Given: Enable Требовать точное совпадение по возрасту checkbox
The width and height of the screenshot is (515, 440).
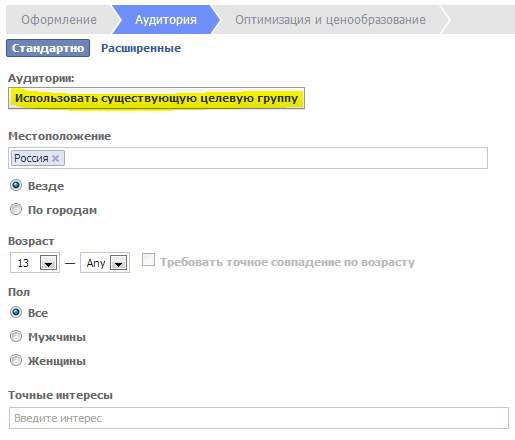Looking at the screenshot, I should [x=148, y=260].
